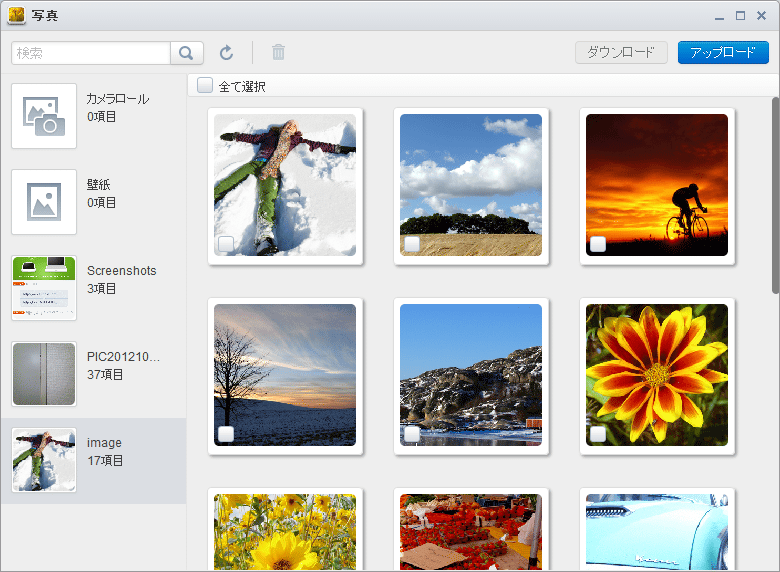The image size is (780, 572).
Task: Open the bare tree at dusk photo
Action: (x=285, y=375)
